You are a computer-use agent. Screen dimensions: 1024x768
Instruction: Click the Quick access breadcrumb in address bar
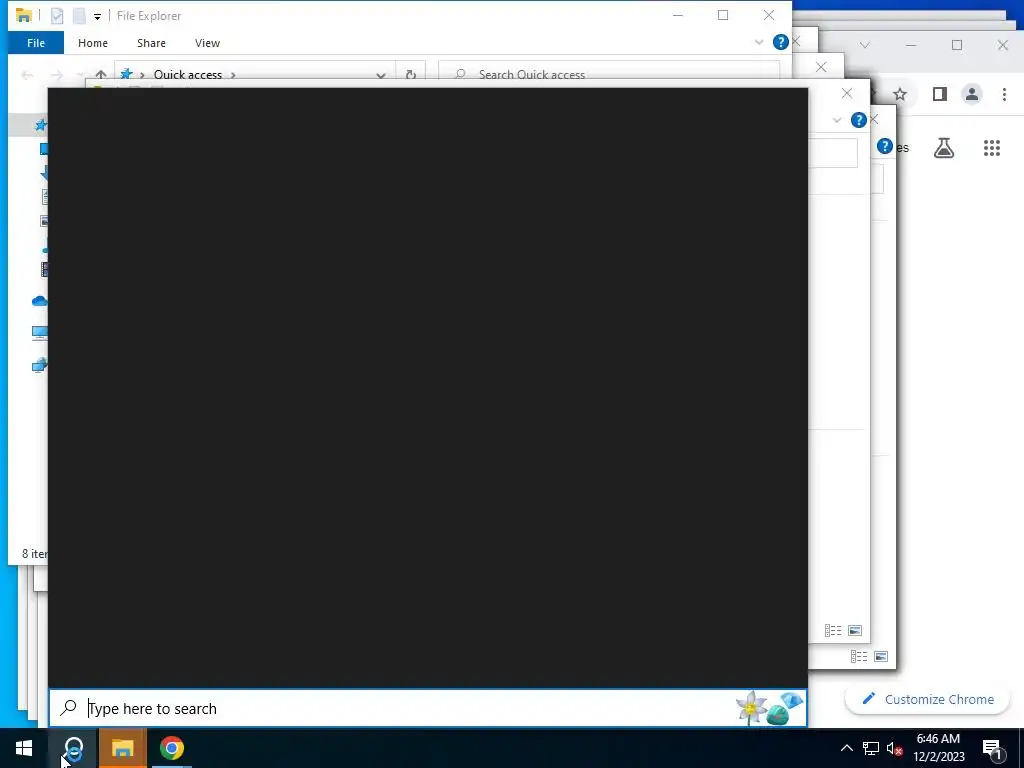[x=187, y=74]
